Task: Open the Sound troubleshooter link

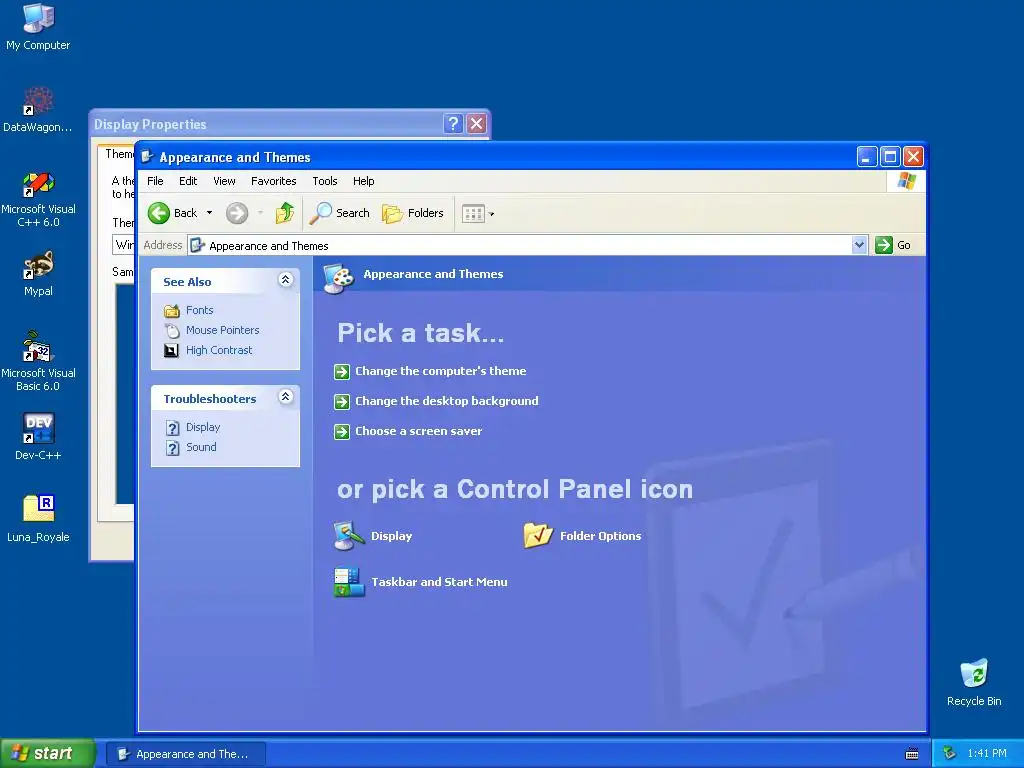Action: (x=201, y=447)
